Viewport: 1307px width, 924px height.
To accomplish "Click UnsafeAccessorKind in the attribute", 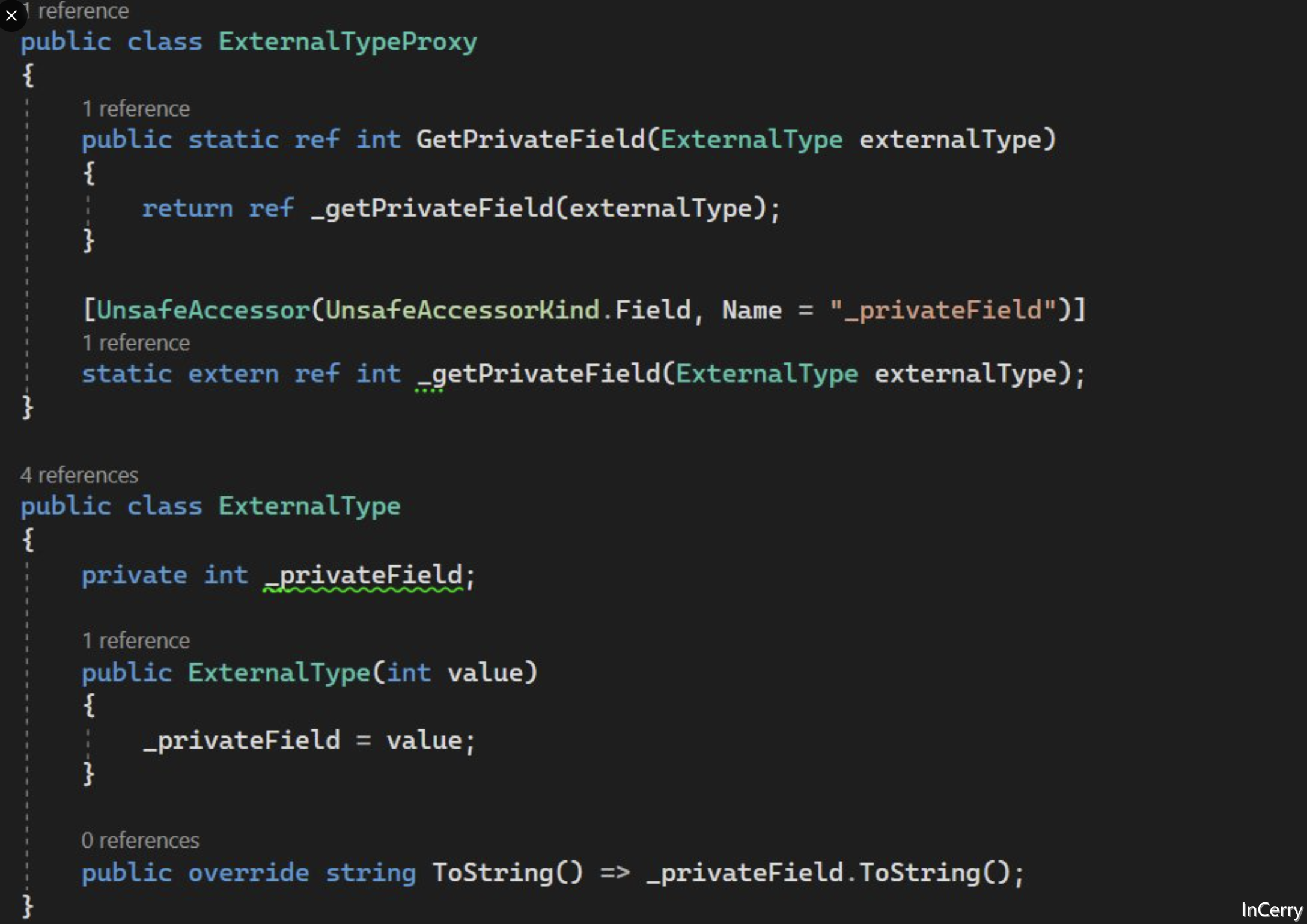I will 462,310.
